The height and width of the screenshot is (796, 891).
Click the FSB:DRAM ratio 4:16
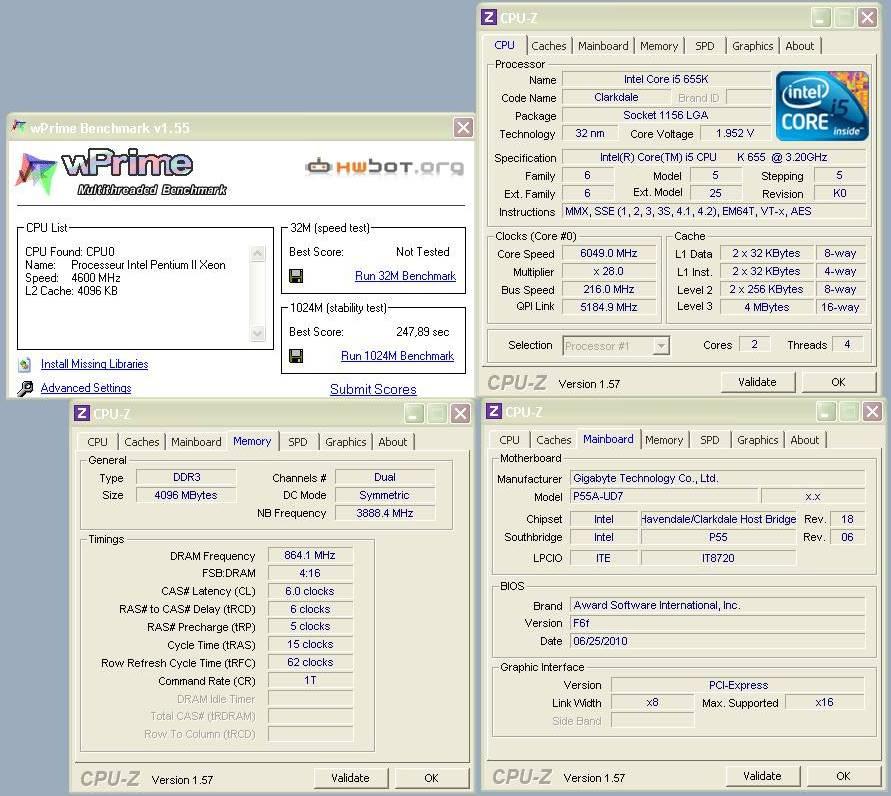(x=310, y=573)
